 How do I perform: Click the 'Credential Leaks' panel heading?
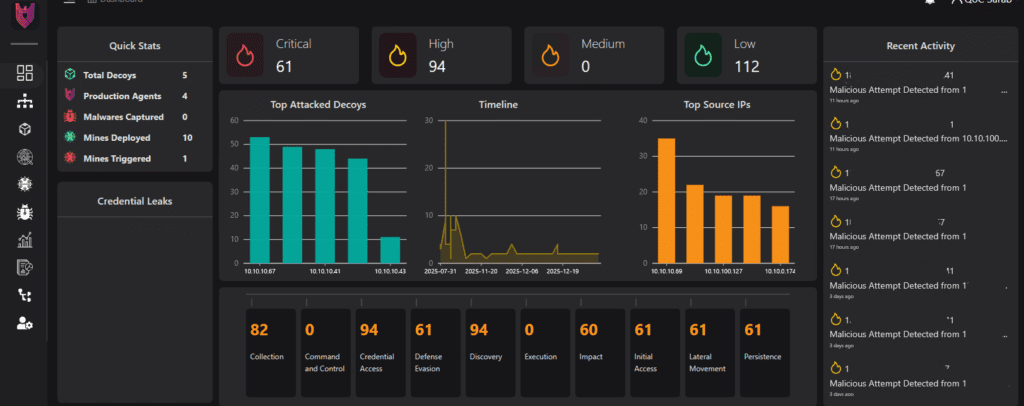(x=135, y=201)
